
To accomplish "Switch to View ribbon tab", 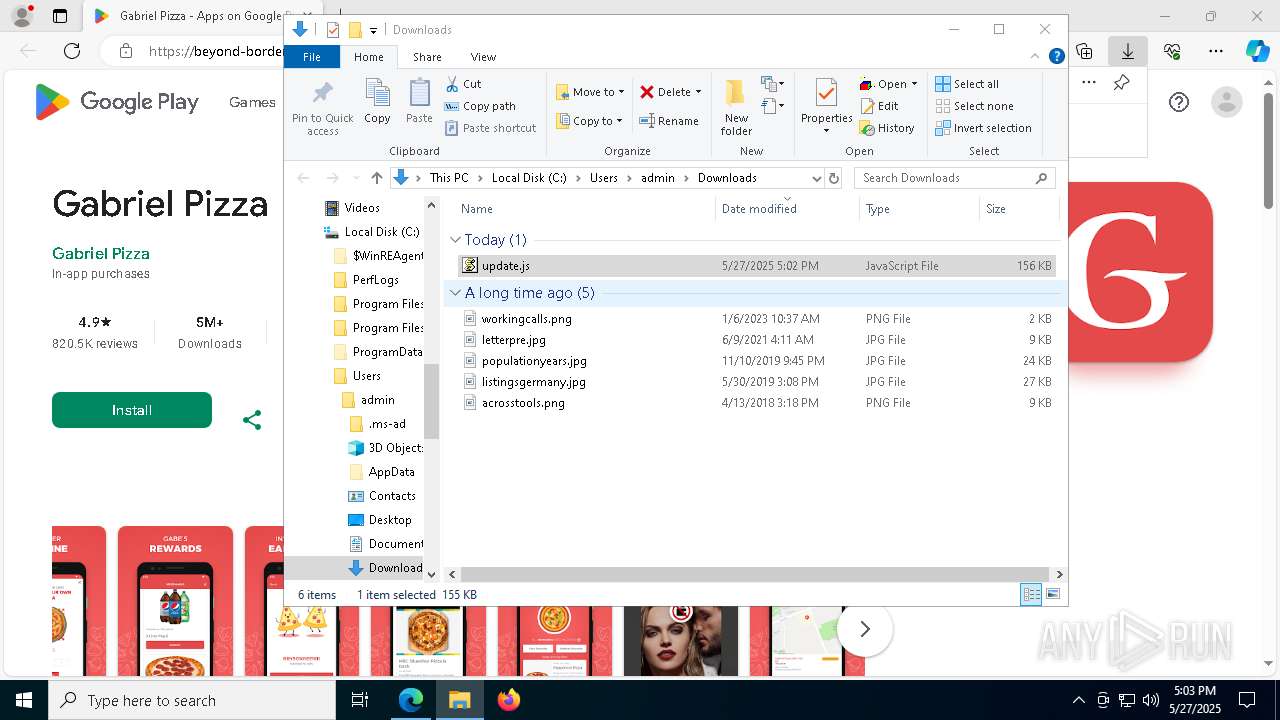I will [483, 57].
